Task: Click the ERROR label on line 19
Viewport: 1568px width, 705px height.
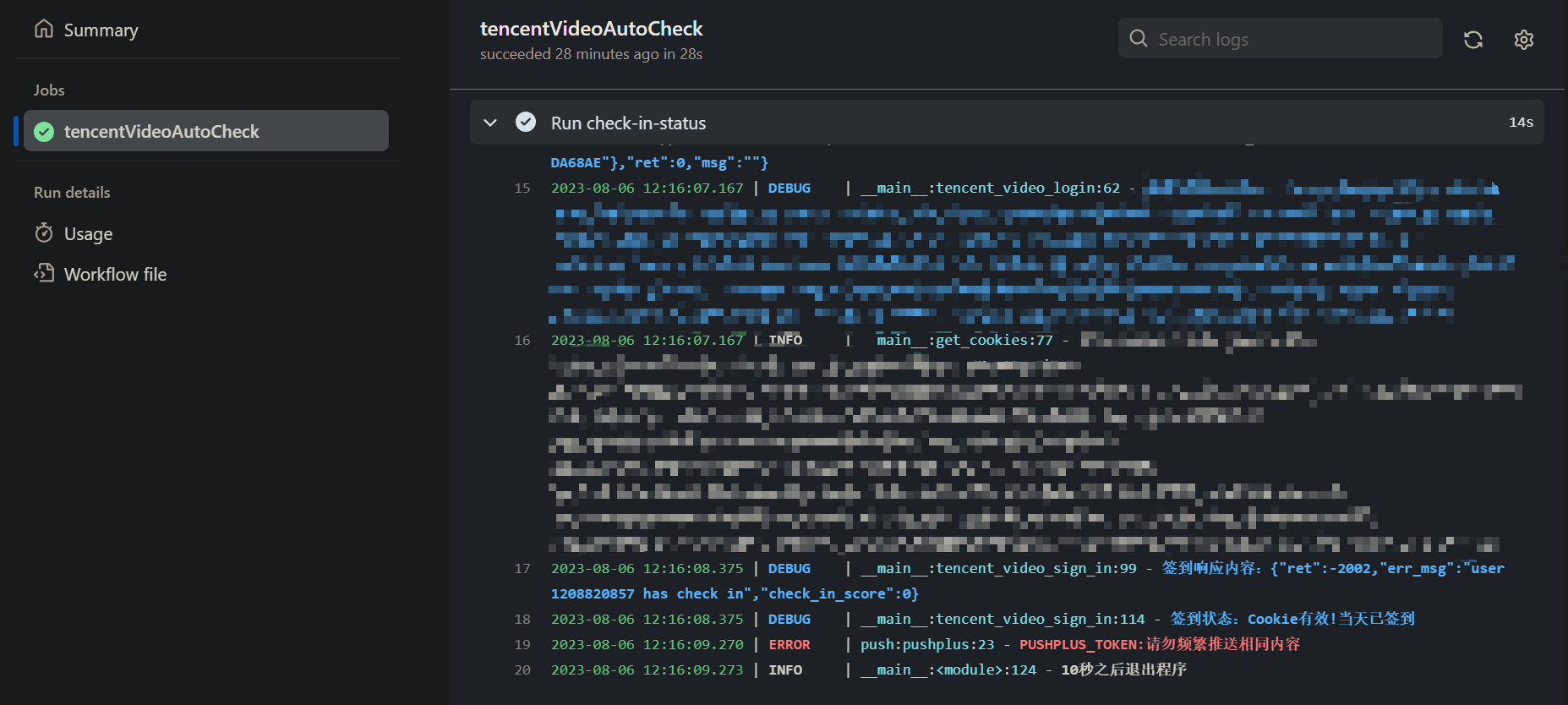Action: tap(789, 645)
